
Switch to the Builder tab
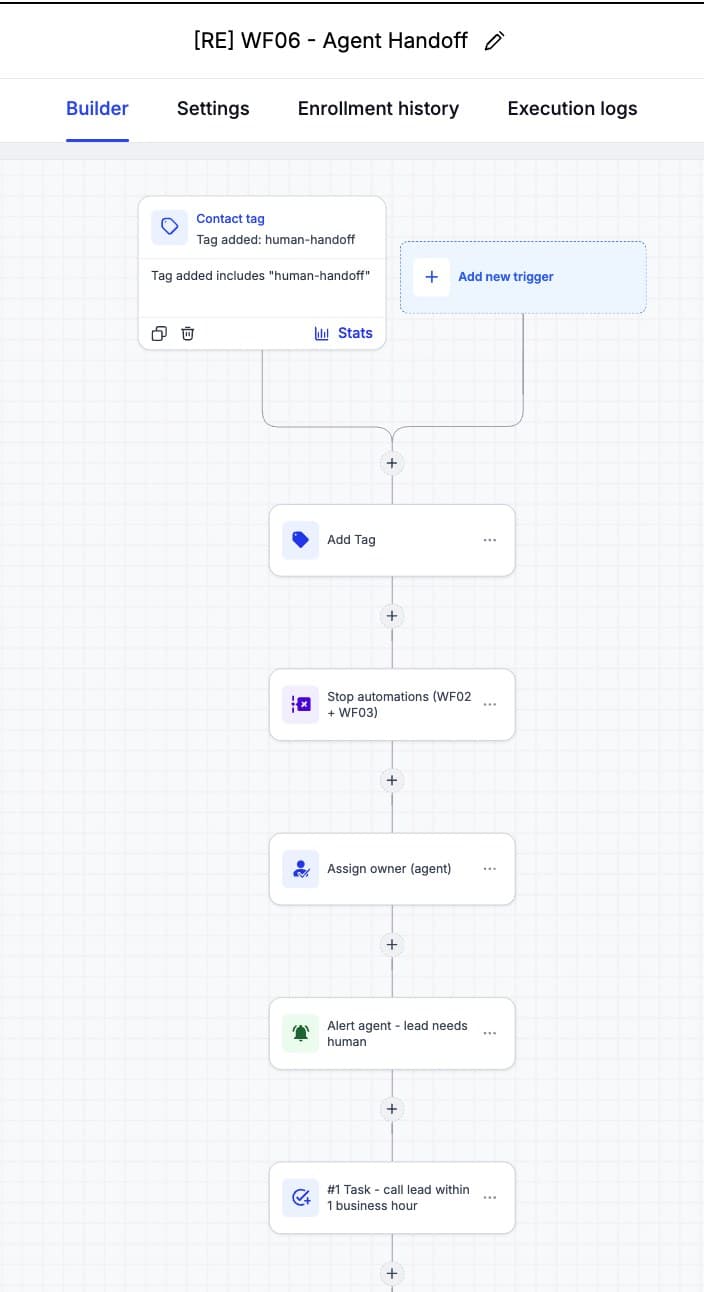pos(97,109)
